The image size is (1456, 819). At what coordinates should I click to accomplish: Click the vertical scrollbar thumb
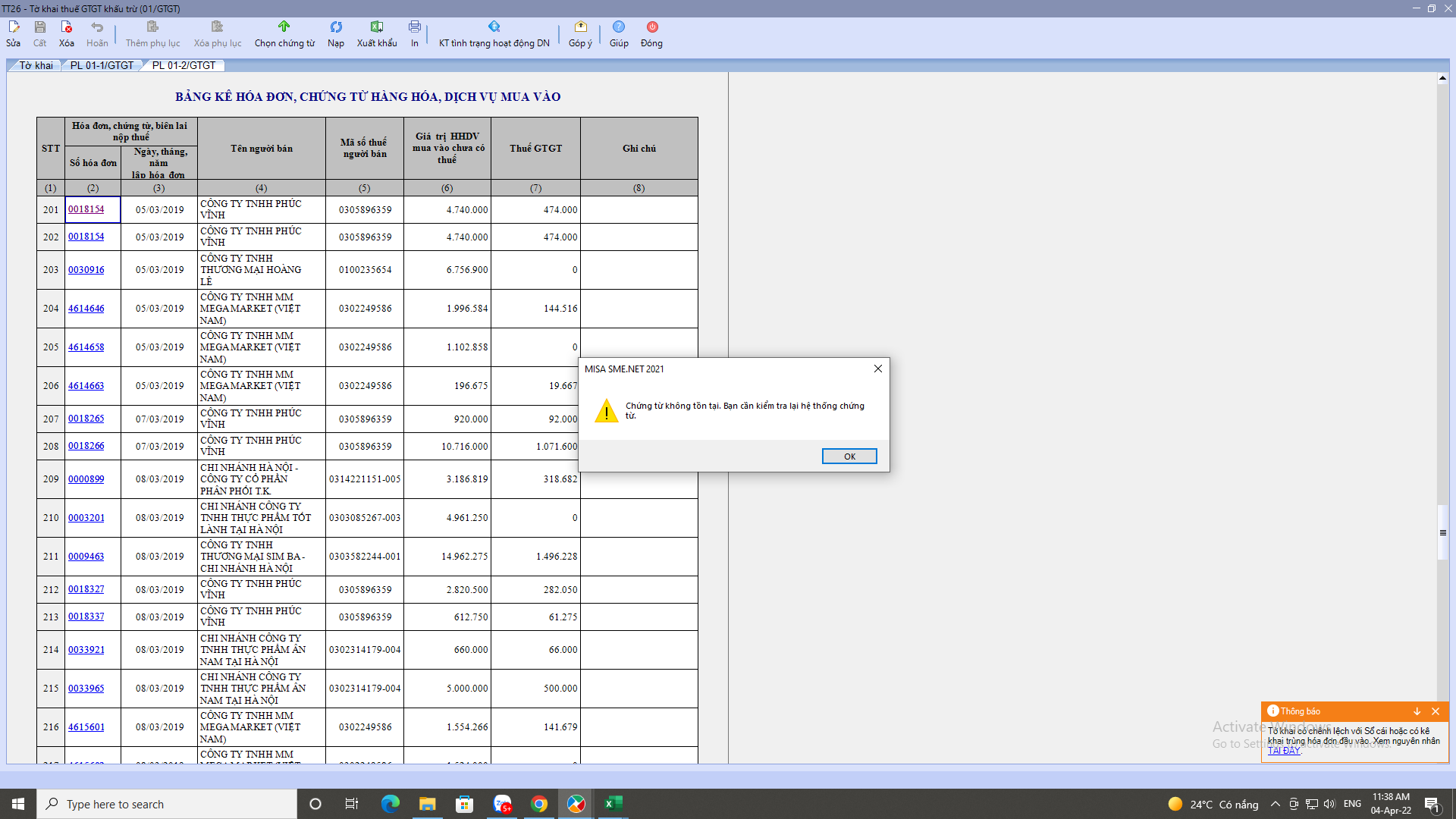1442,532
